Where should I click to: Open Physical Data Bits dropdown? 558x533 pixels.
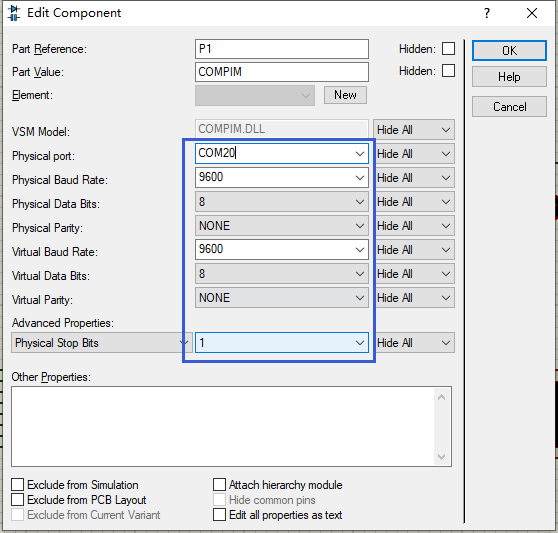point(281,202)
